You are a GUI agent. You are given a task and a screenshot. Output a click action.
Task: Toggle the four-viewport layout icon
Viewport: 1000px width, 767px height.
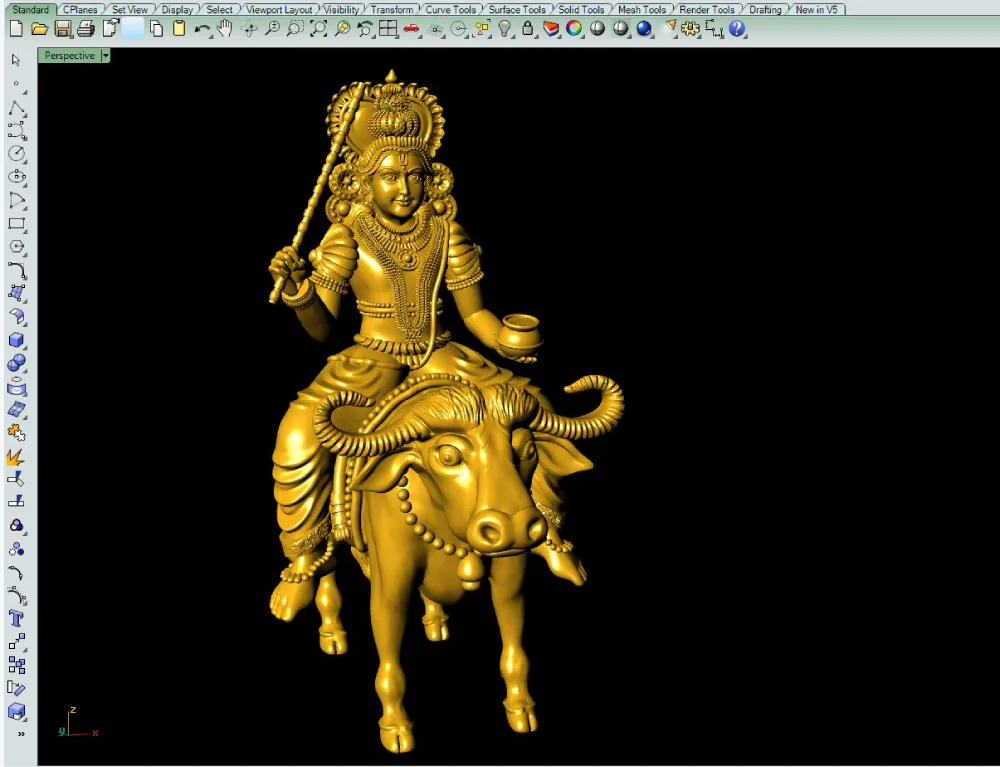pyautogui.click(x=388, y=29)
